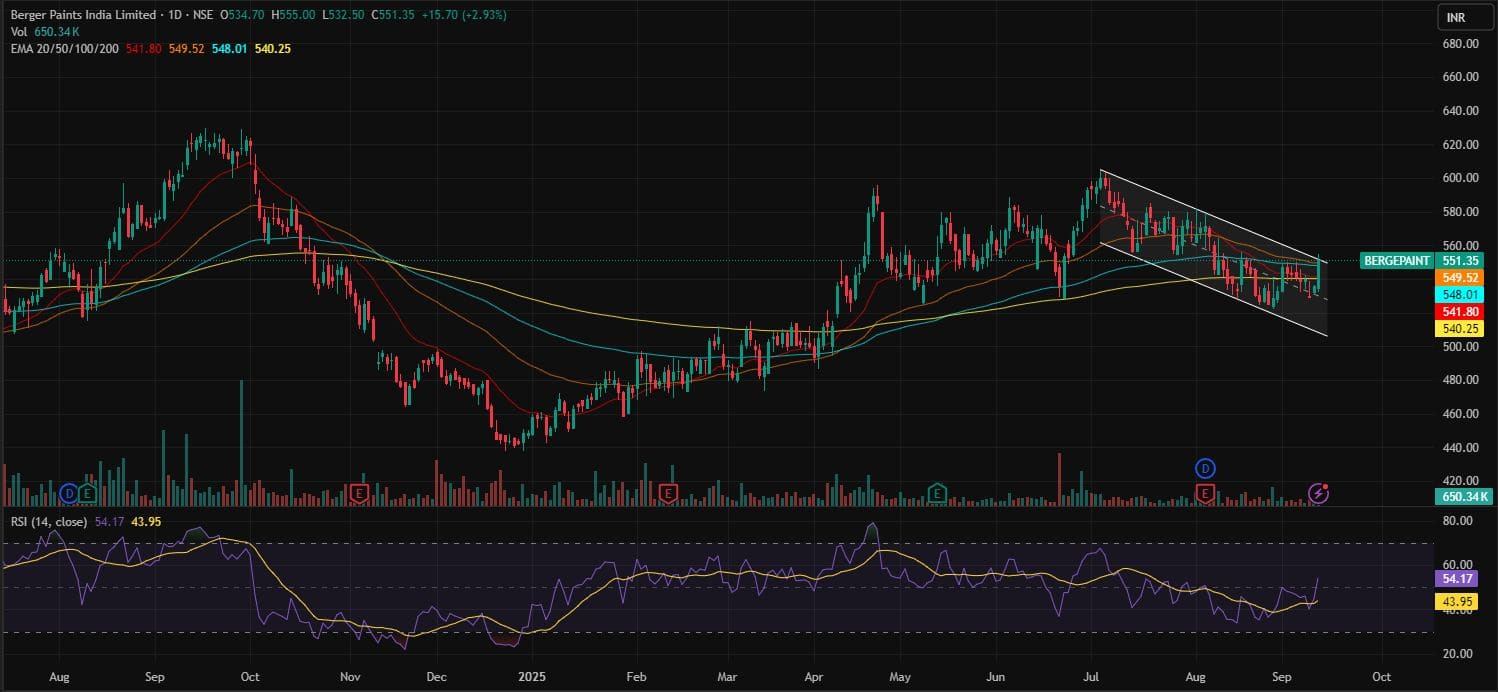The width and height of the screenshot is (1498, 692).
Task: Open the INR currency selector
Action: 1457,17
